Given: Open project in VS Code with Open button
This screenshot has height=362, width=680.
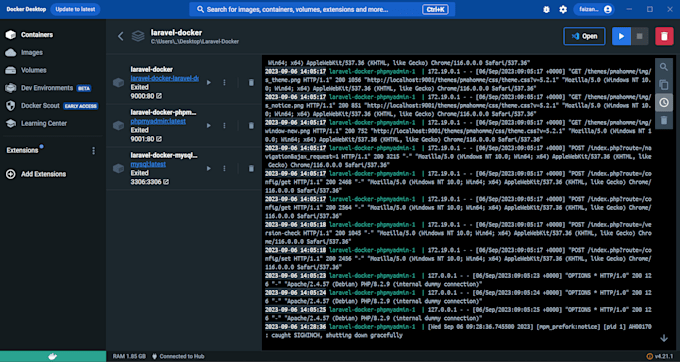Looking at the screenshot, I should coord(584,36).
